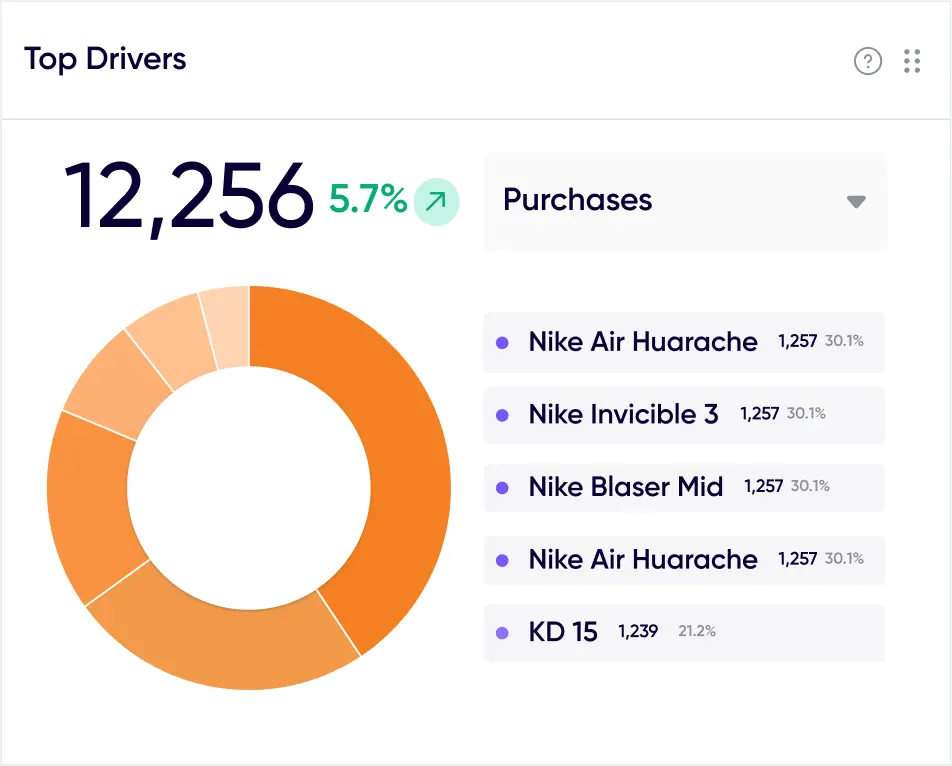Click the smallest pale peach donut segment
Screen dimensions: 952x766
coord(228,327)
